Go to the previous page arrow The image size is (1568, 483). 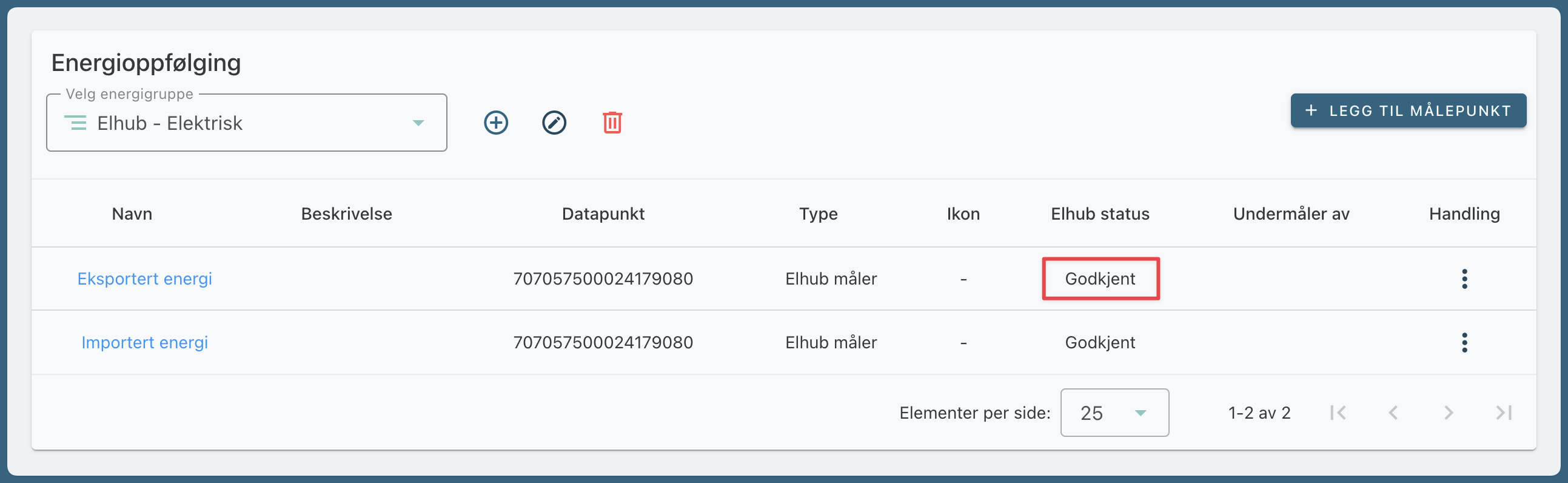click(1393, 413)
